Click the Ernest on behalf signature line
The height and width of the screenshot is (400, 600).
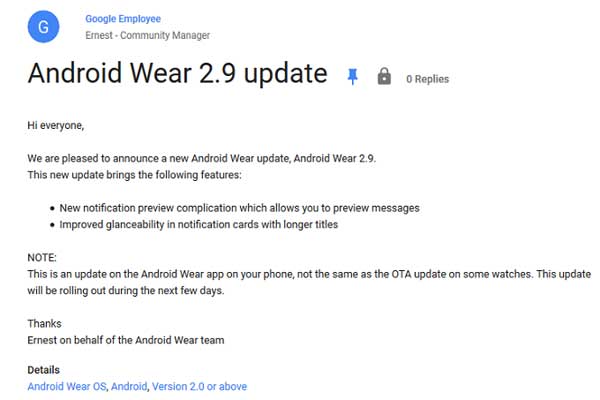[126, 340]
